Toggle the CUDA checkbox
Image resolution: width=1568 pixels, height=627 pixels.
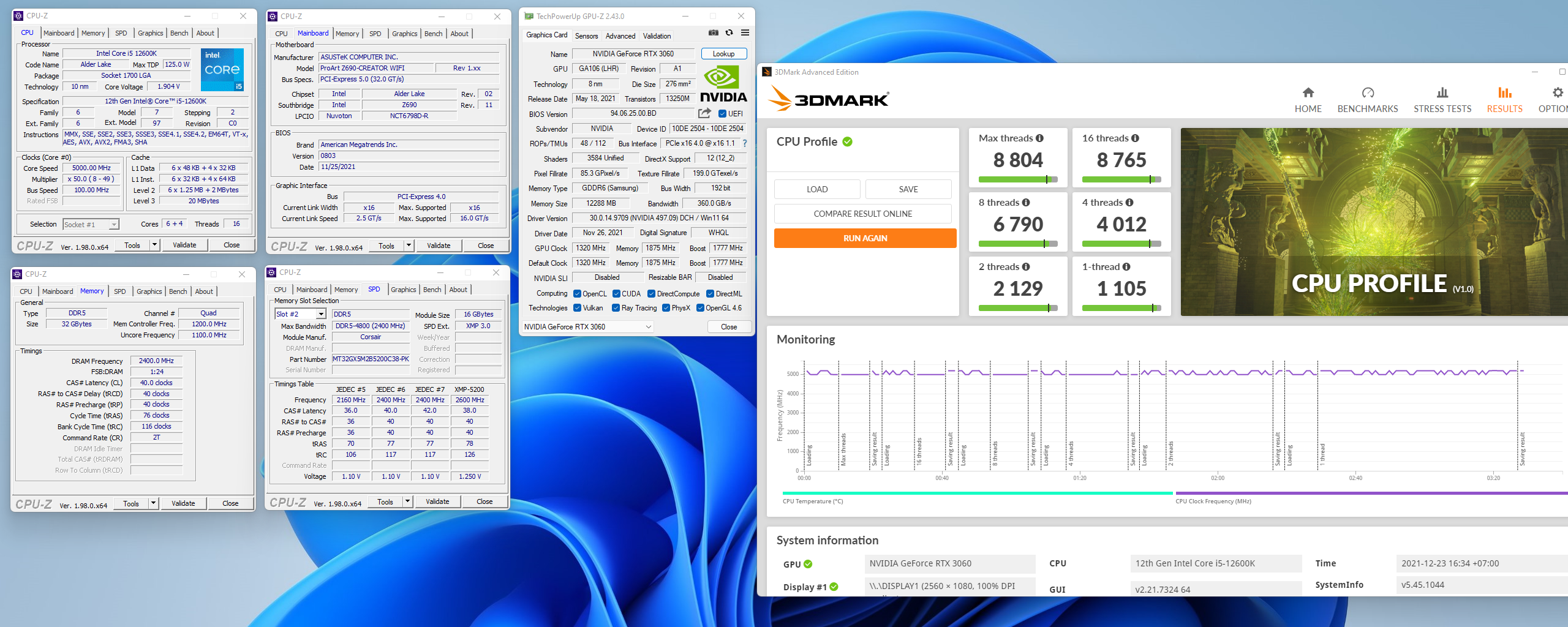[x=616, y=294]
